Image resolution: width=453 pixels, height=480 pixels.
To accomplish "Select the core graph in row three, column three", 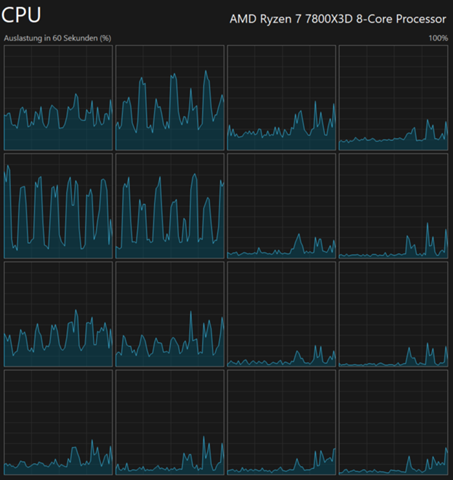I will [281, 314].
